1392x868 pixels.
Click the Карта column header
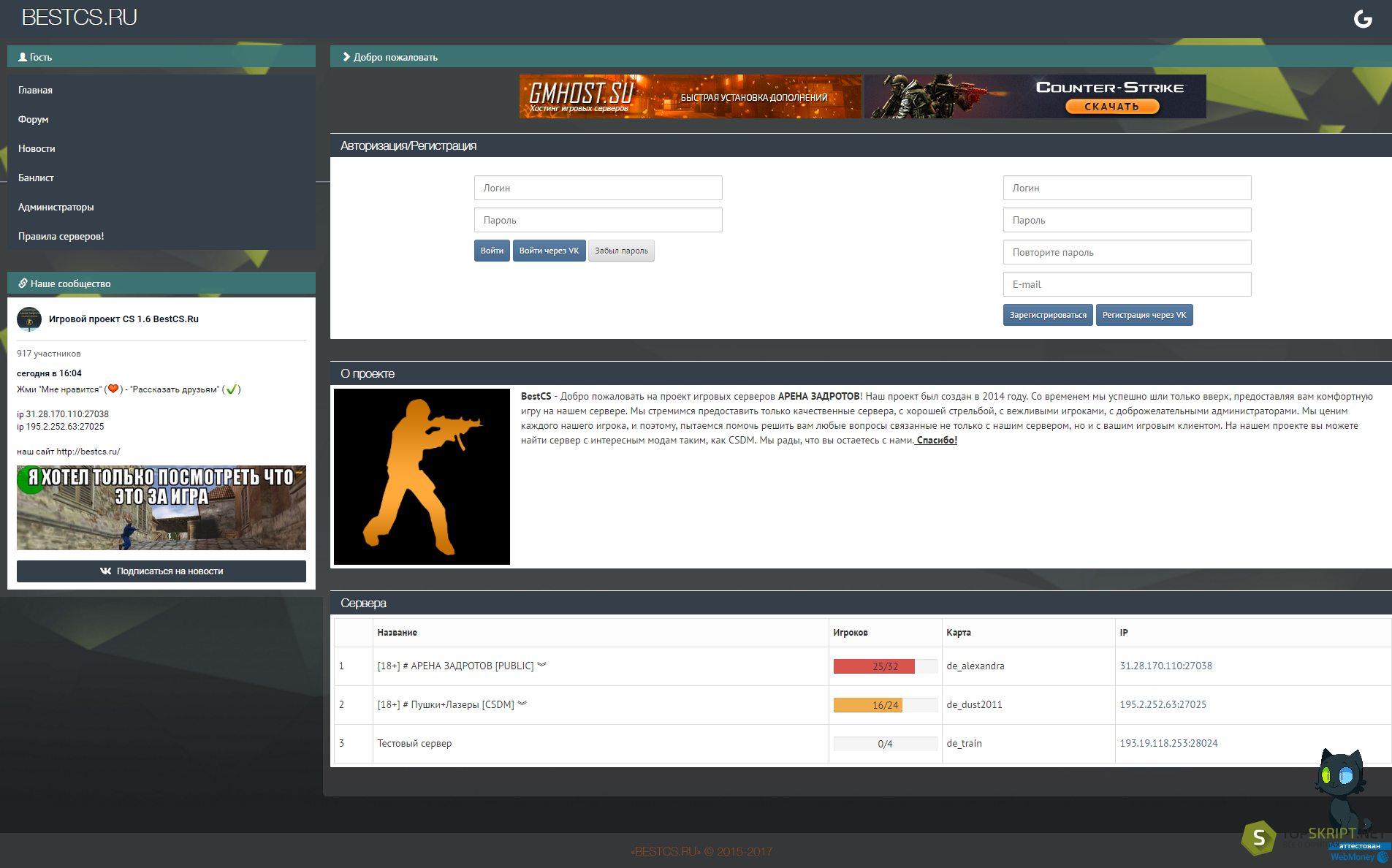tap(959, 633)
